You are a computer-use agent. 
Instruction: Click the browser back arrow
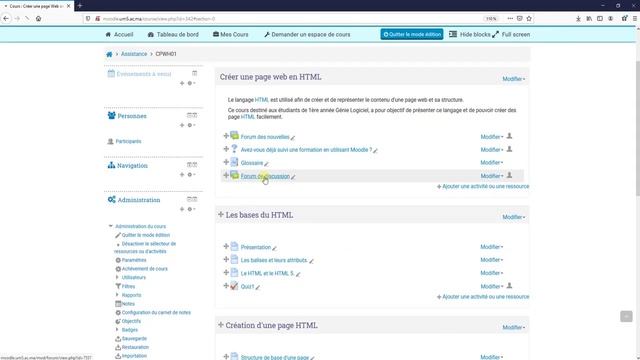coord(6,18)
